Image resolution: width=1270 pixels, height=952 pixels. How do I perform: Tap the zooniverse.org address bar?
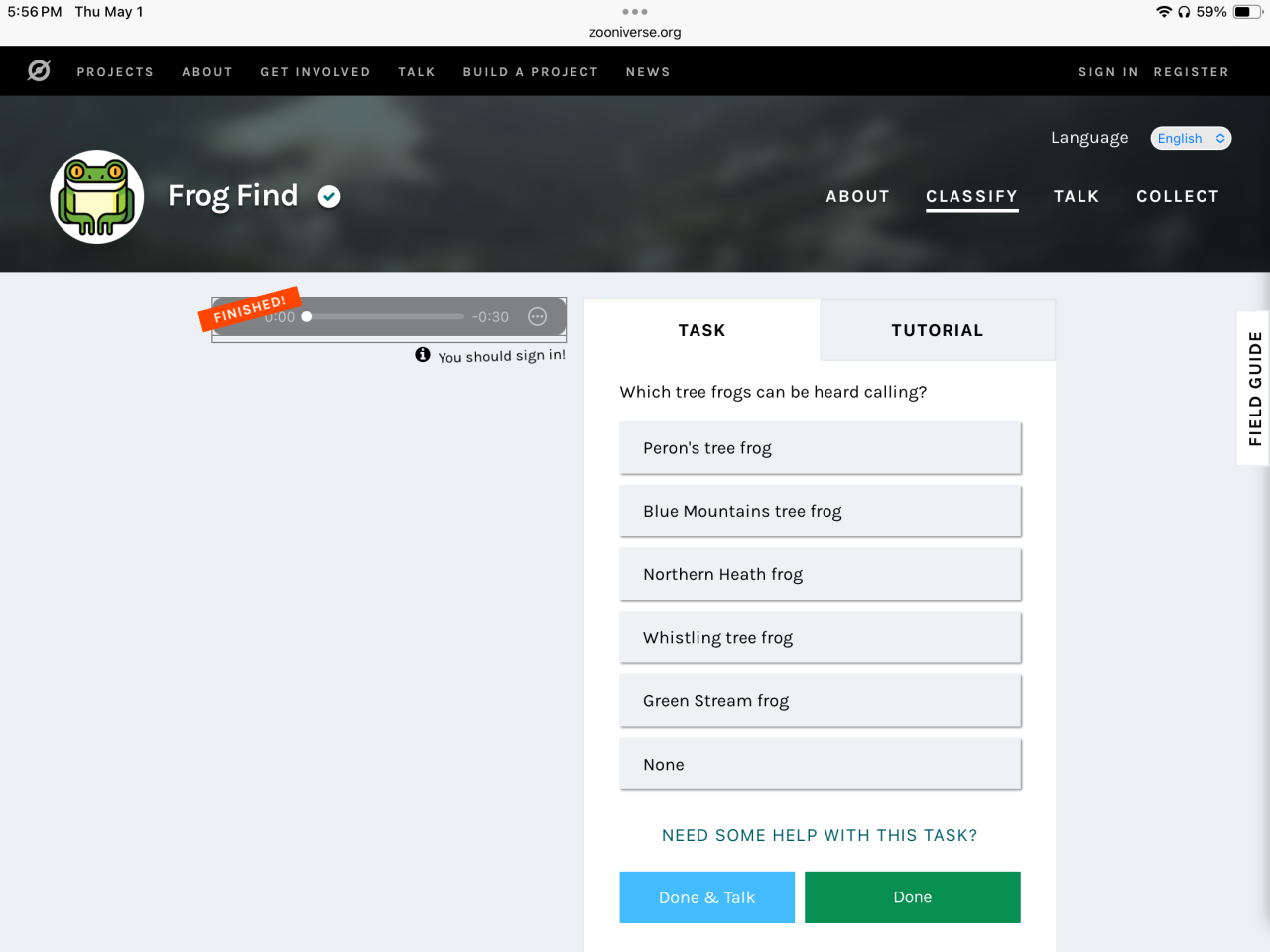point(635,32)
